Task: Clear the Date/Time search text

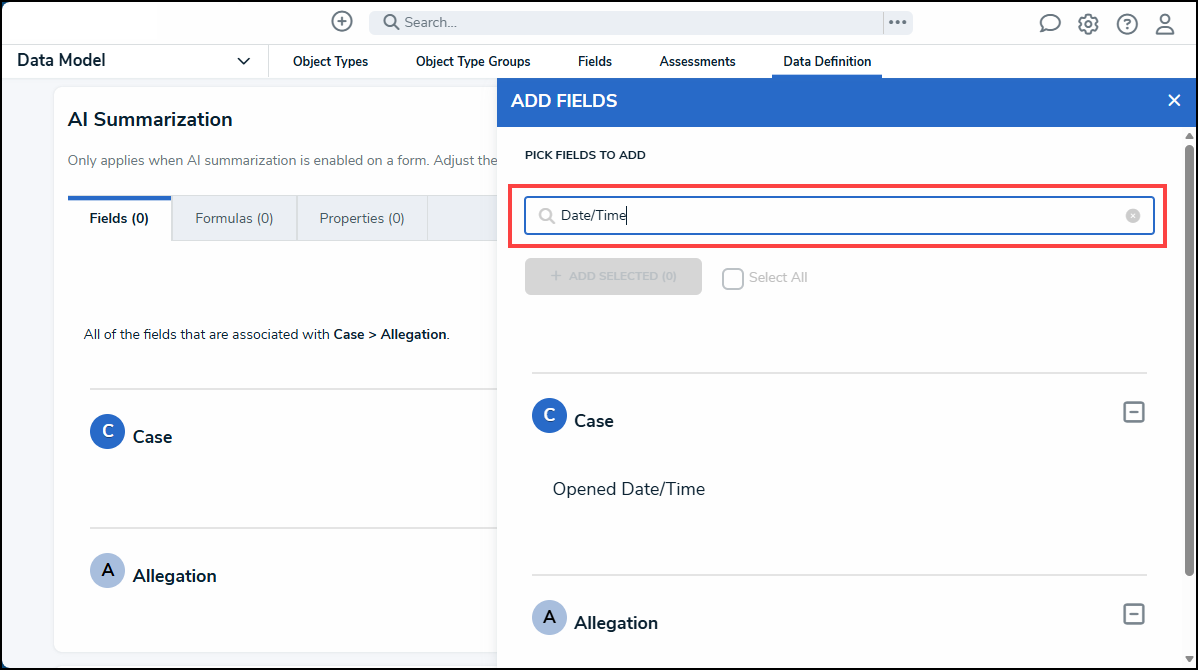Action: coord(1133,215)
